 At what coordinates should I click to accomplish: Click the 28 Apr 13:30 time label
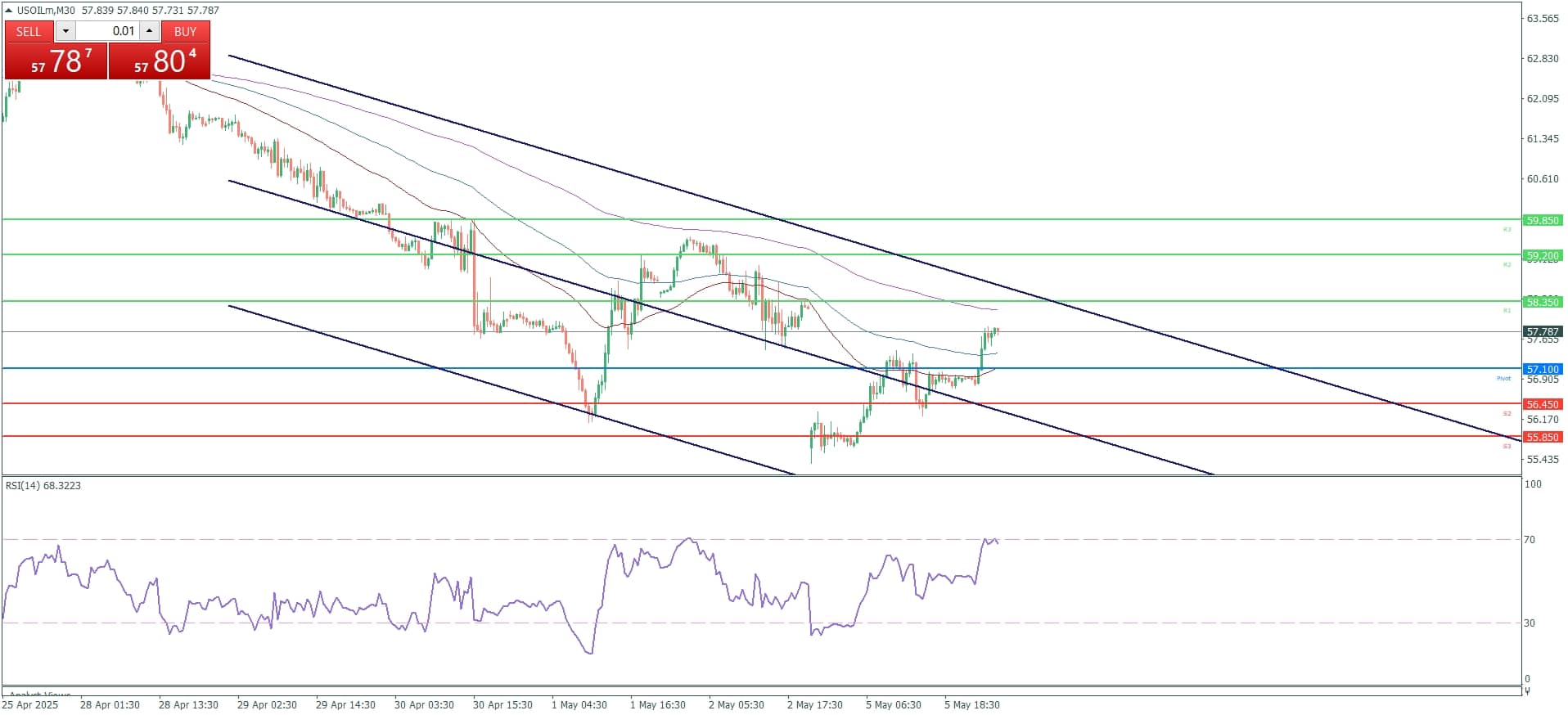[x=188, y=704]
